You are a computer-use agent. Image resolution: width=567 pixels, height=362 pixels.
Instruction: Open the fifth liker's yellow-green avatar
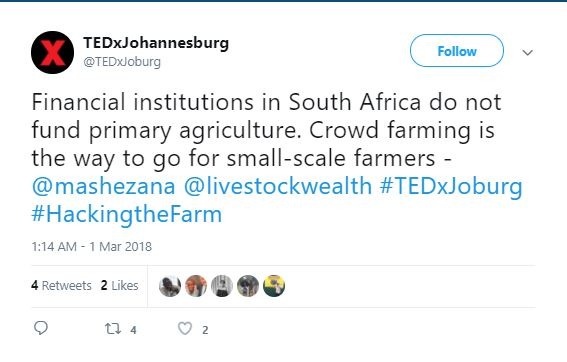coord(274,286)
